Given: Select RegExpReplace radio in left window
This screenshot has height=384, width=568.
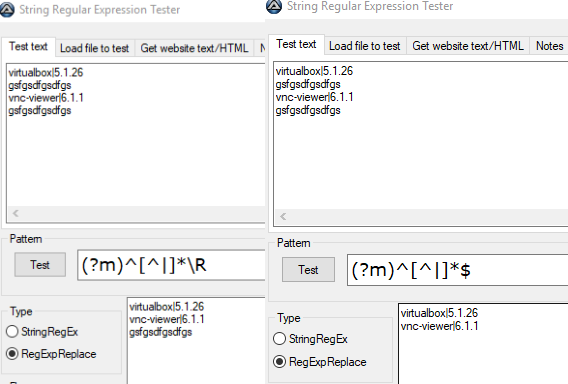Looking at the screenshot, I should 12,354.
